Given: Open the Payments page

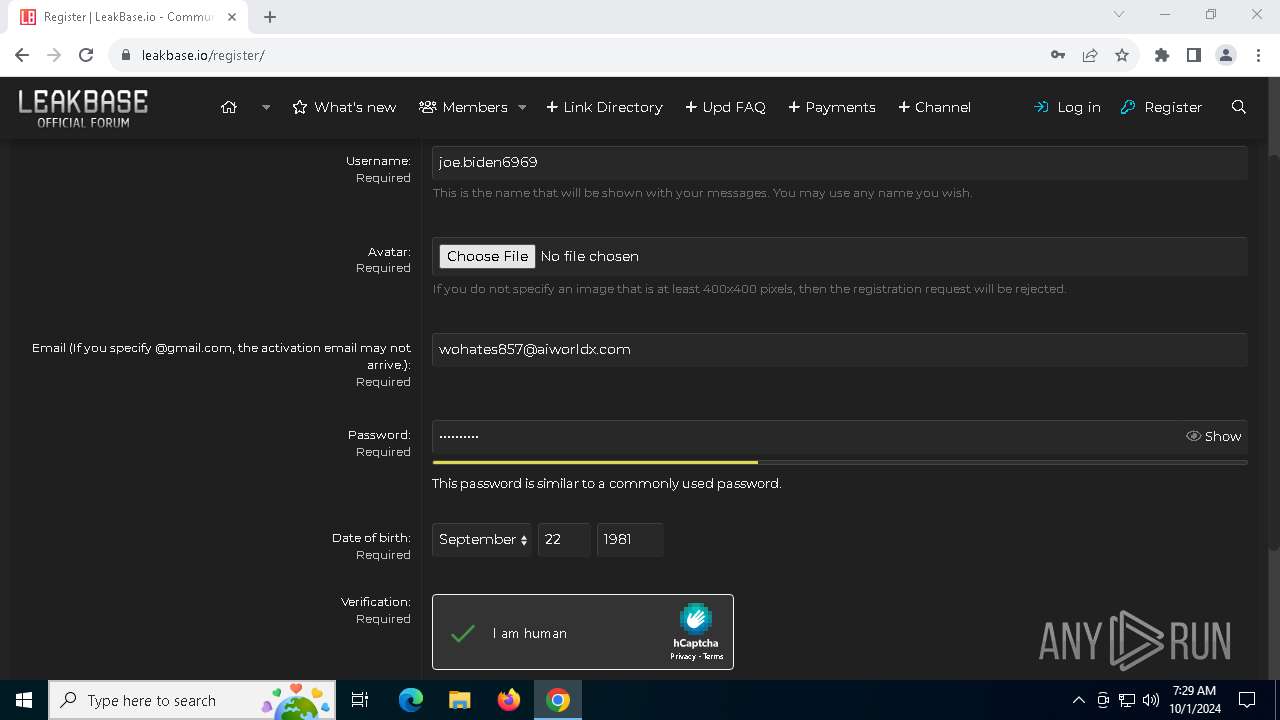Looking at the screenshot, I should pyautogui.click(x=831, y=107).
